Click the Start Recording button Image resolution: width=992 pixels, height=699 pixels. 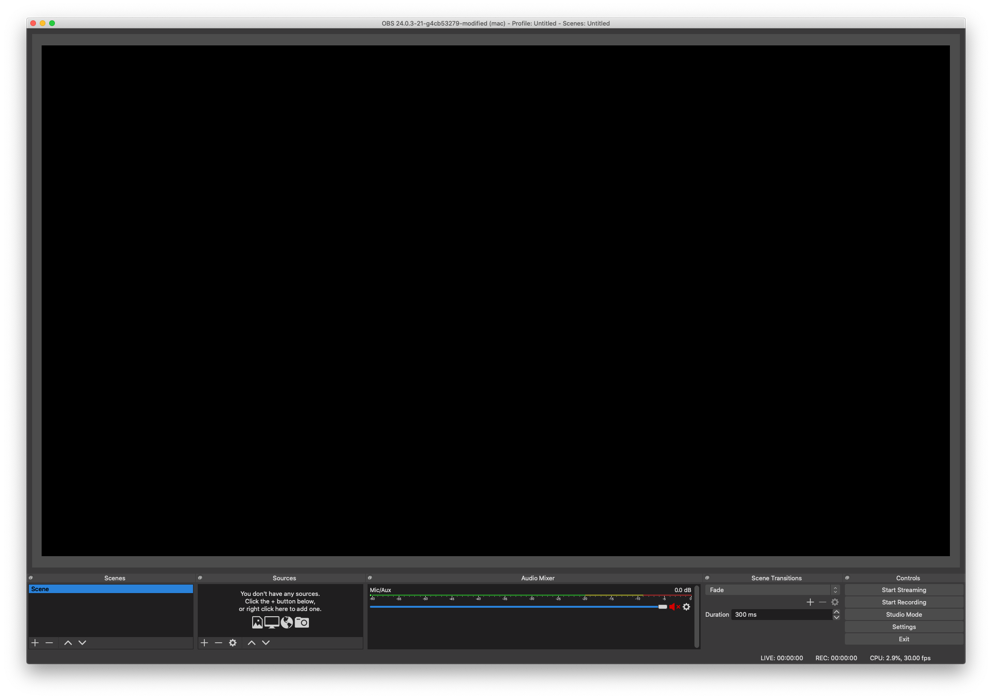[x=903, y=602]
